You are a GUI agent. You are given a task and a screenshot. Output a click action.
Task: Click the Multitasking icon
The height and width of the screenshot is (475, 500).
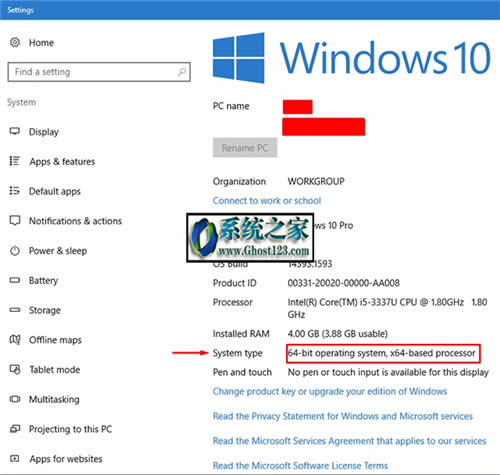pos(15,399)
